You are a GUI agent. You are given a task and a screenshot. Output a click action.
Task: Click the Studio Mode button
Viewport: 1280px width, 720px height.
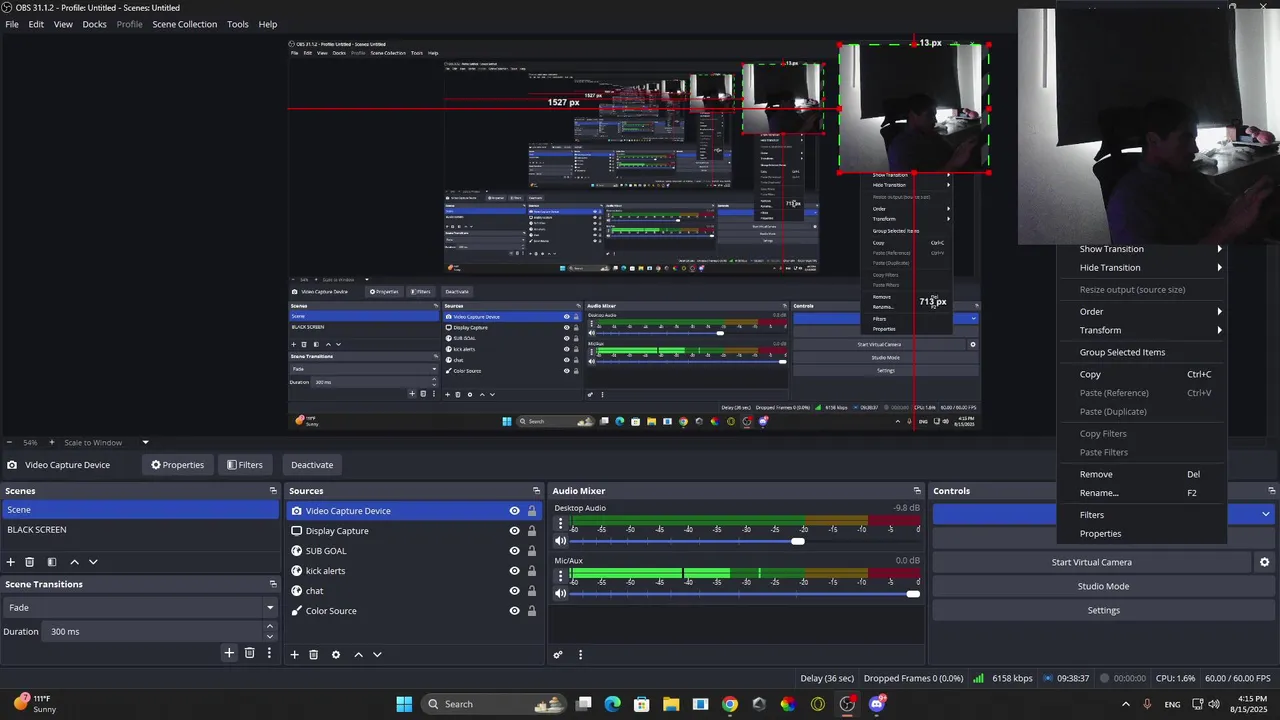click(1103, 587)
